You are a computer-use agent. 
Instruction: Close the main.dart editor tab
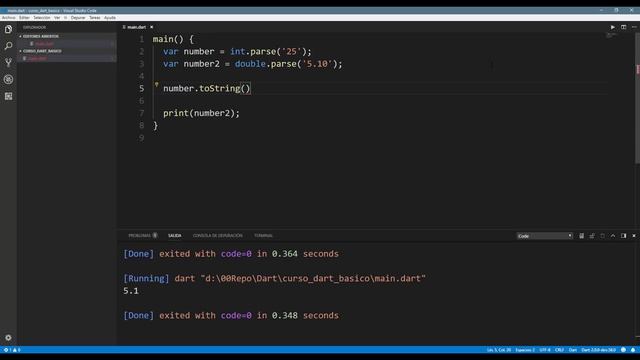coord(151,27)
